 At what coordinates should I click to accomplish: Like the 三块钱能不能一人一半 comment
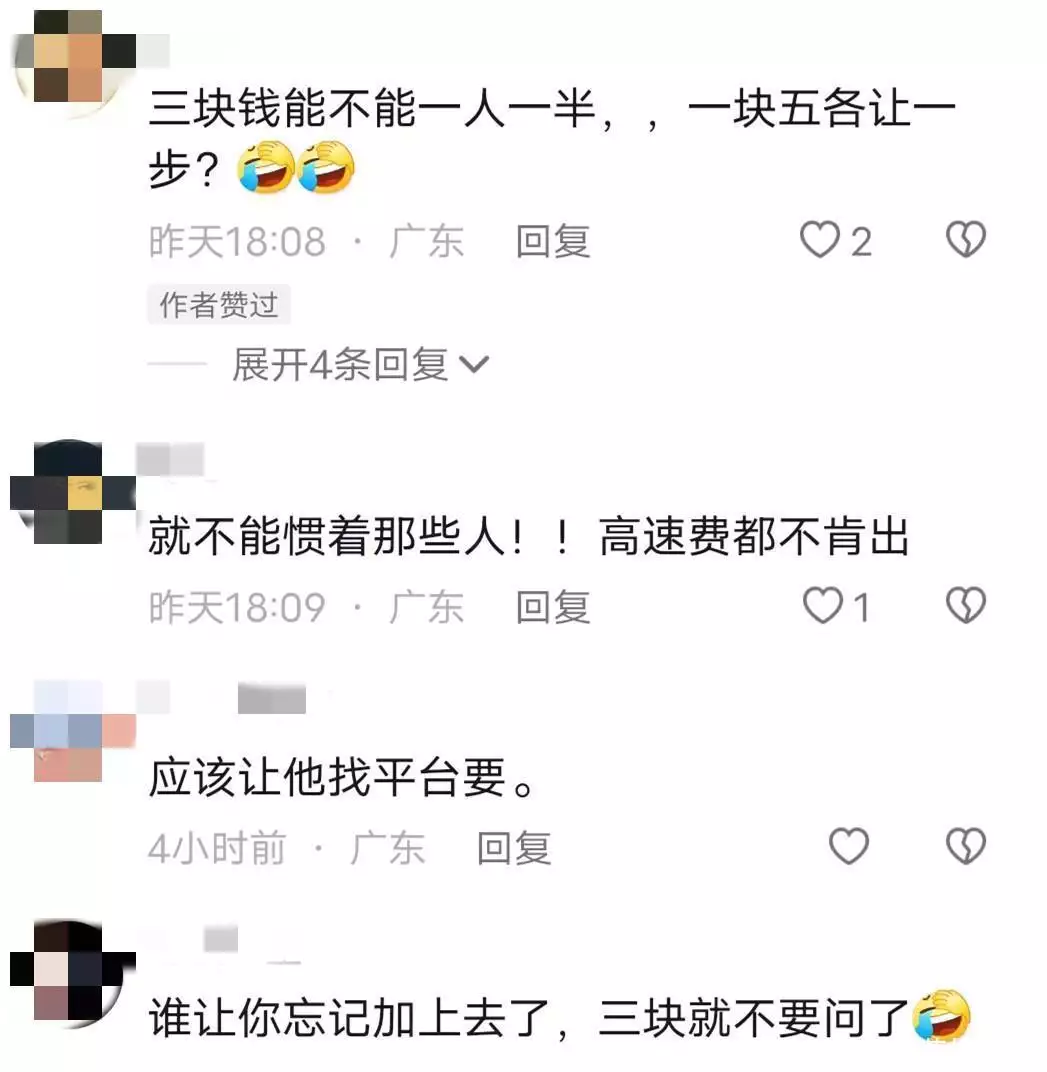click(820, 240)
